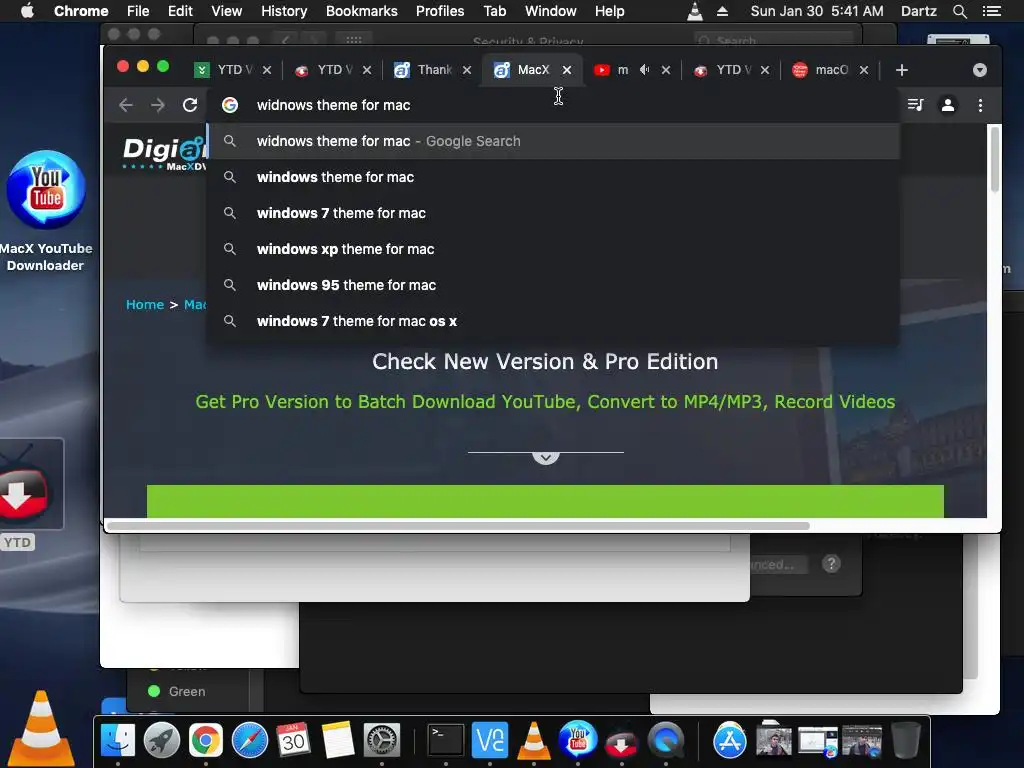Select suggestion 'windows 95 theme for mac'

tap(554, 285)
